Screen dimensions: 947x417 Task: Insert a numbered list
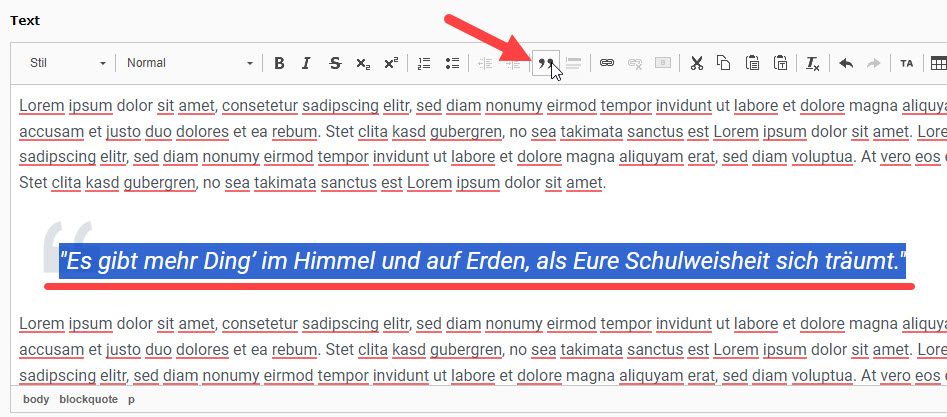point(424,63)
